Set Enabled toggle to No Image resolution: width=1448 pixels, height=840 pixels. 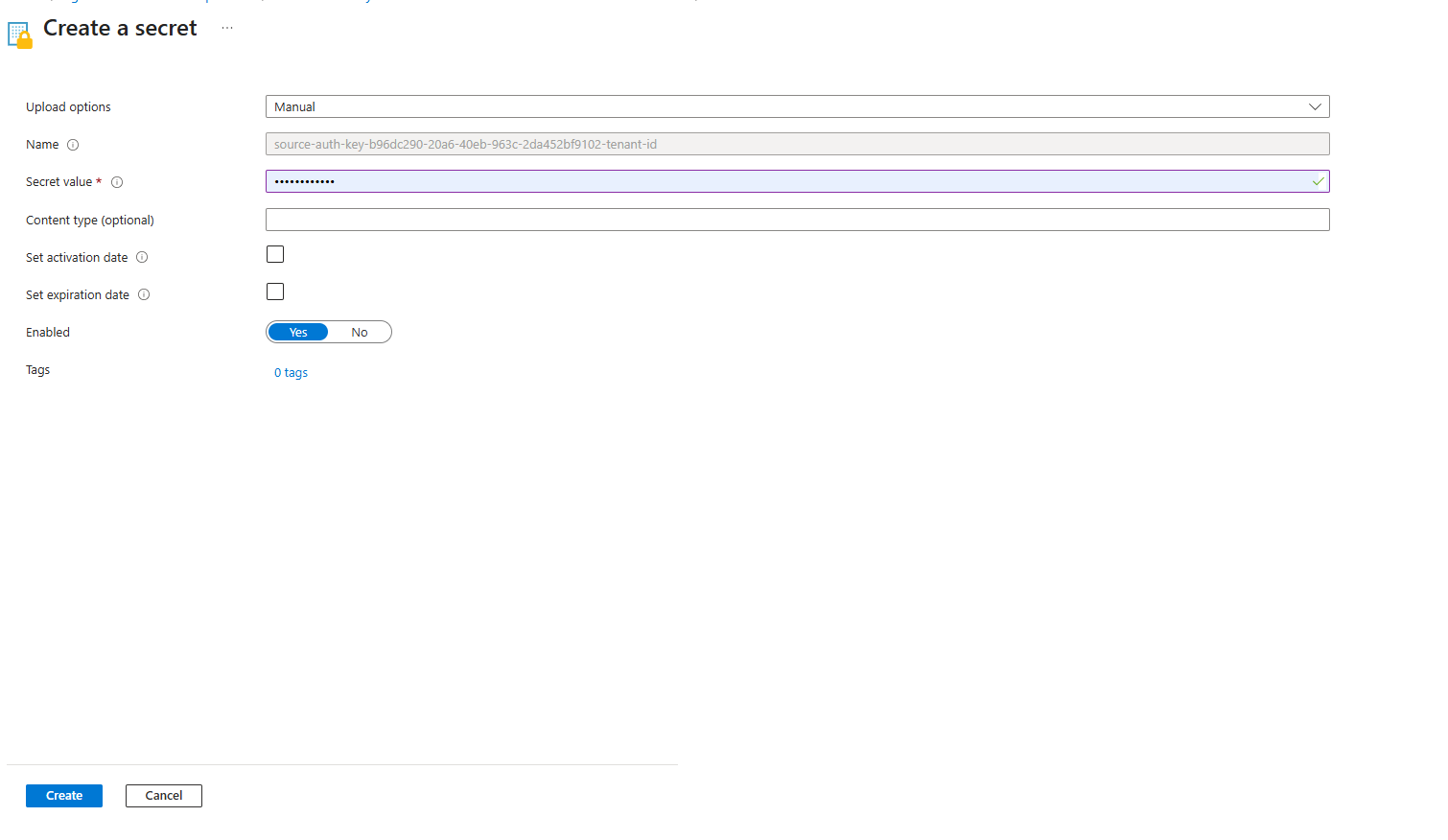click(360, 332)
